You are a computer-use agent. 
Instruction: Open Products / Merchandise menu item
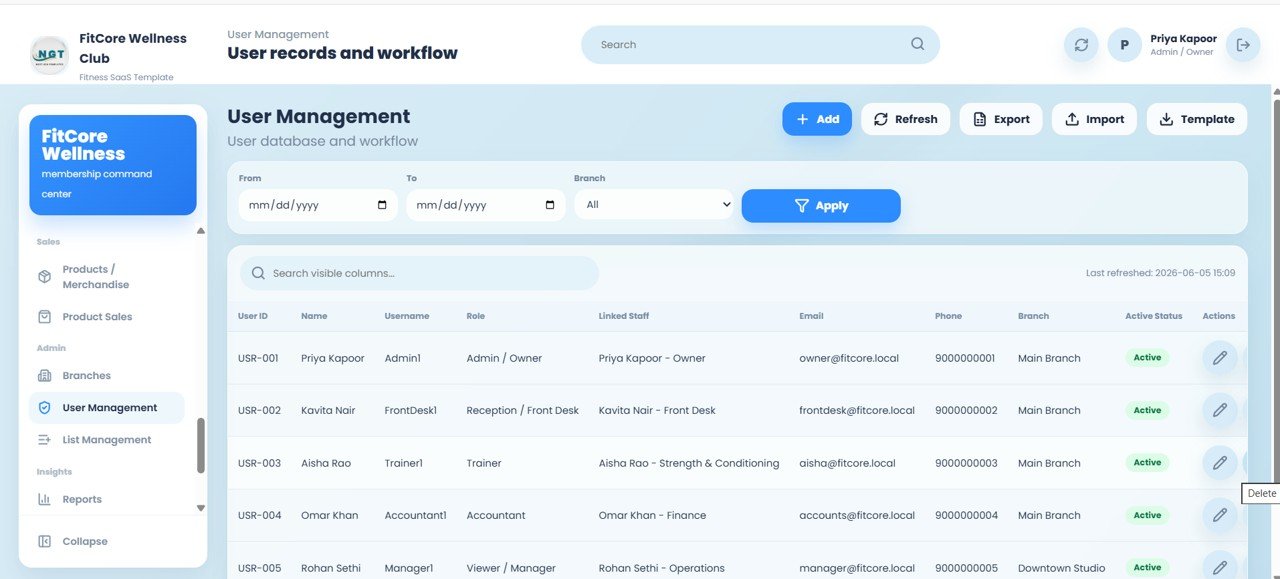click(x=107, y=277)
